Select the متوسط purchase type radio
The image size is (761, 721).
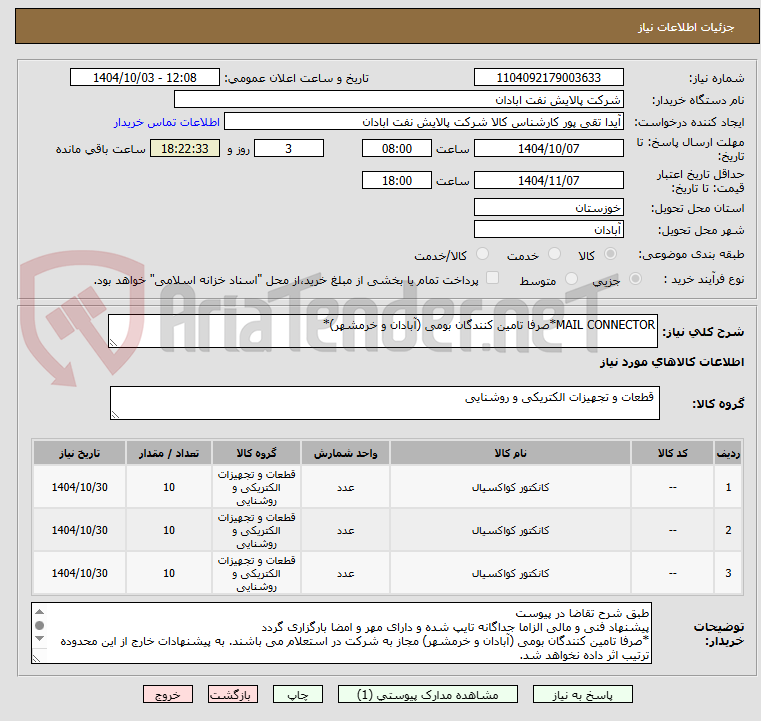[x=572, y=279]
